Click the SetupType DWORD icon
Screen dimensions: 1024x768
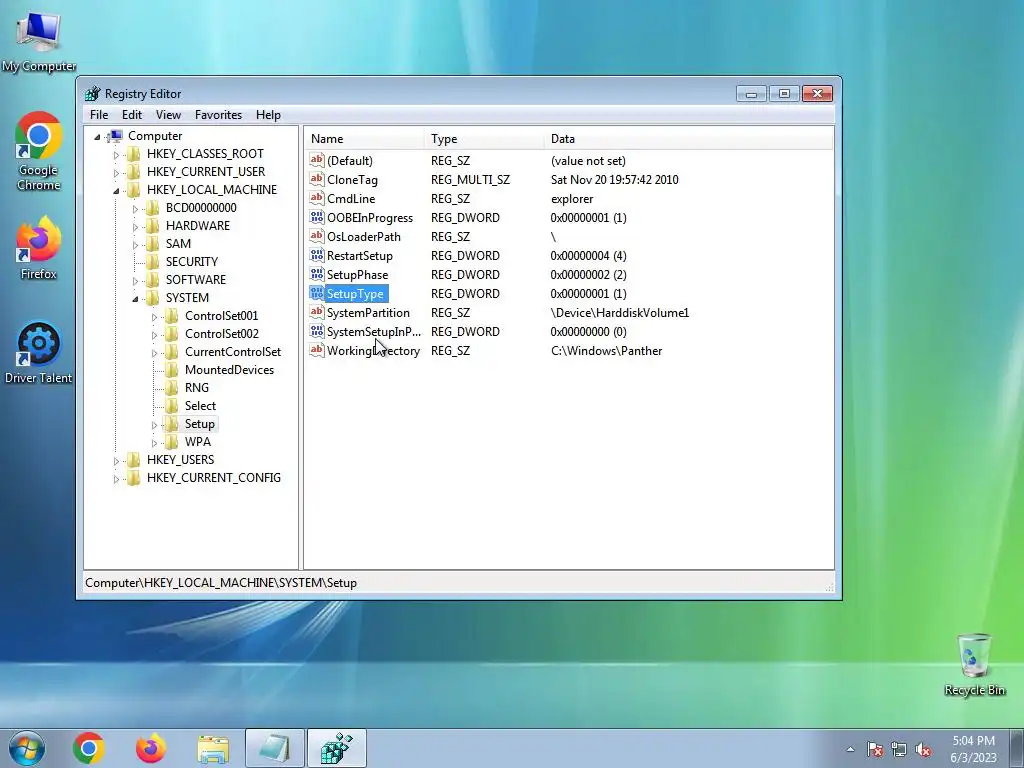(x=317, y=293)
